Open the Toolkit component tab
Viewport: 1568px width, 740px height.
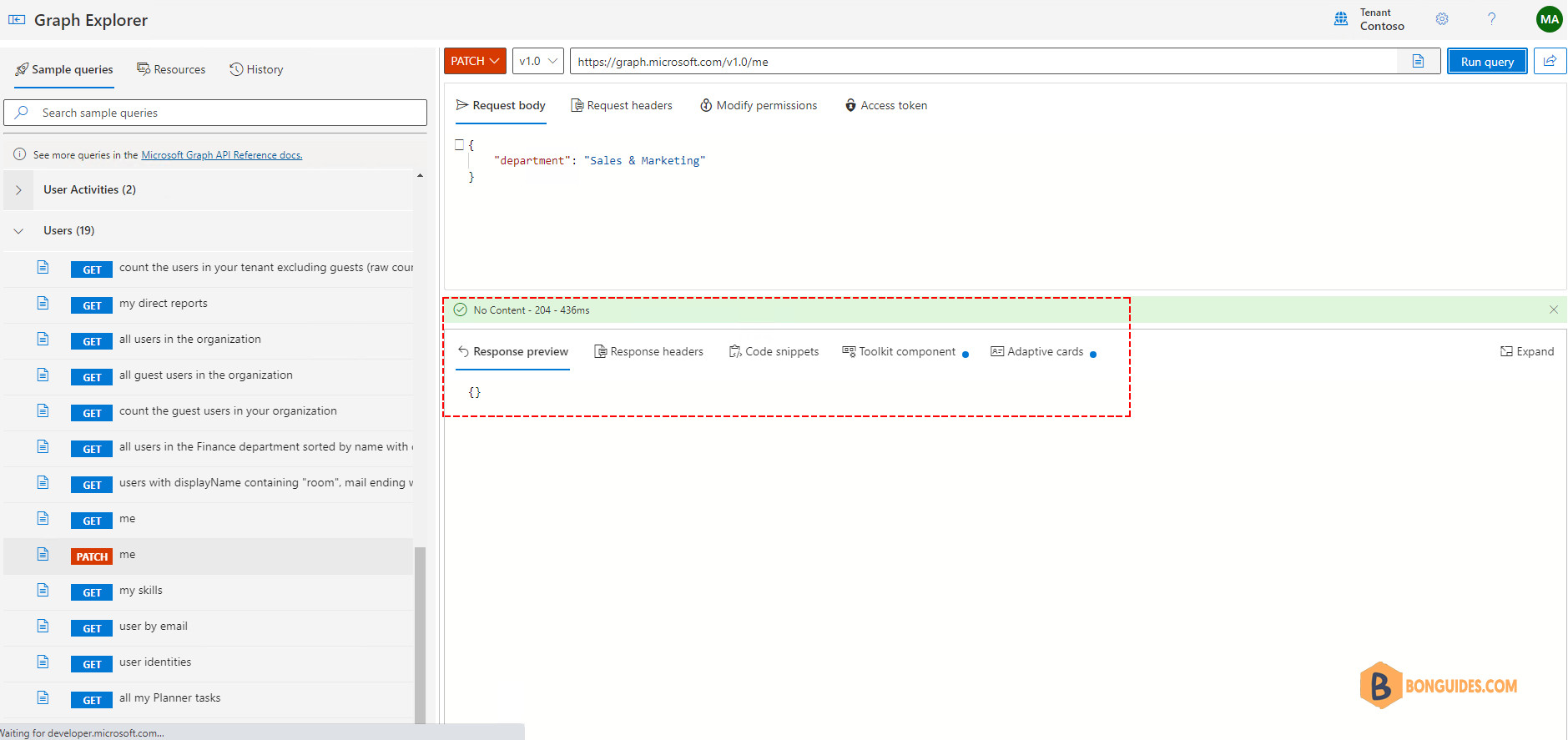905,351
